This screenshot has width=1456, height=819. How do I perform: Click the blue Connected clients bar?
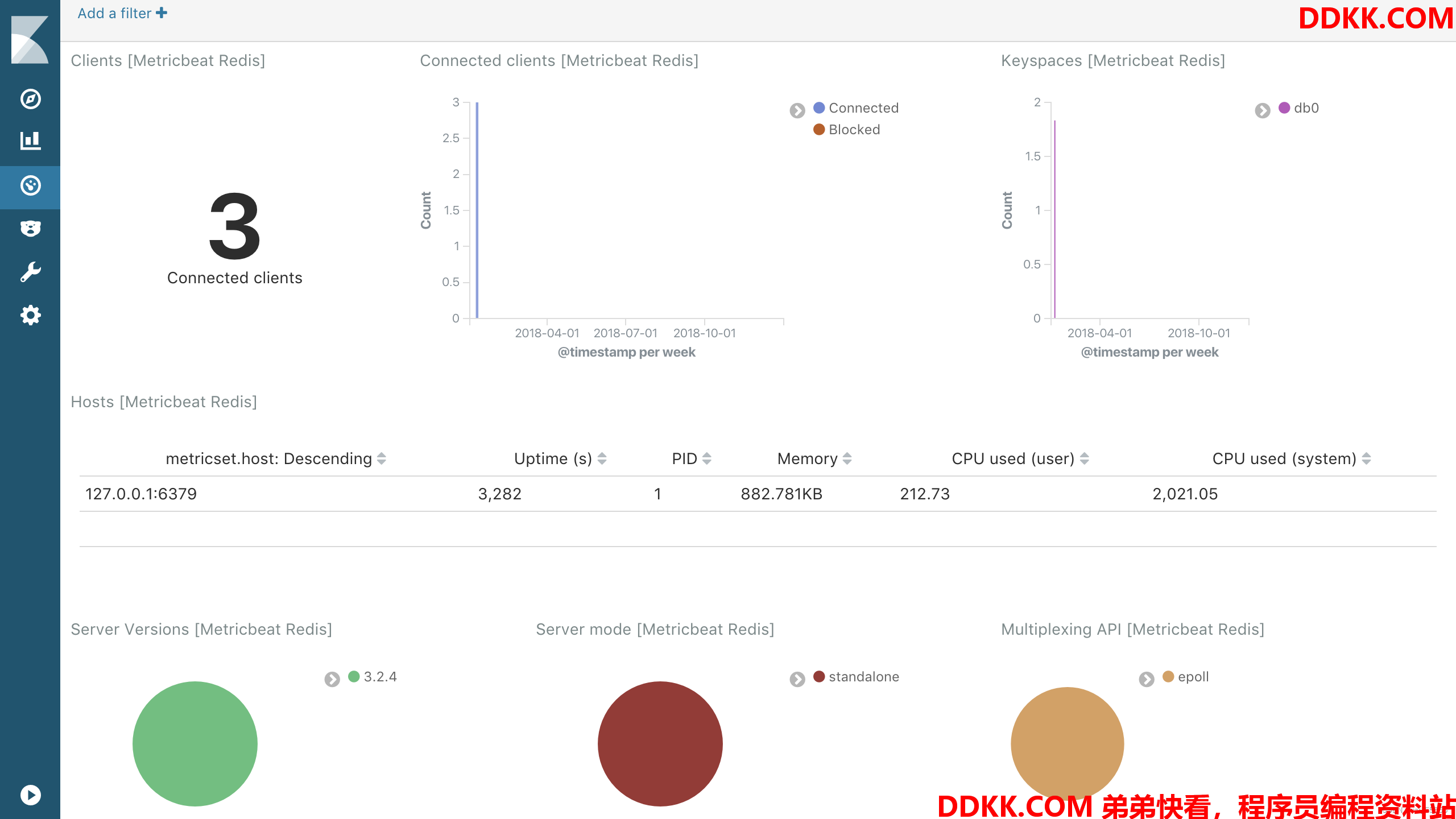(x=477, y=210)
